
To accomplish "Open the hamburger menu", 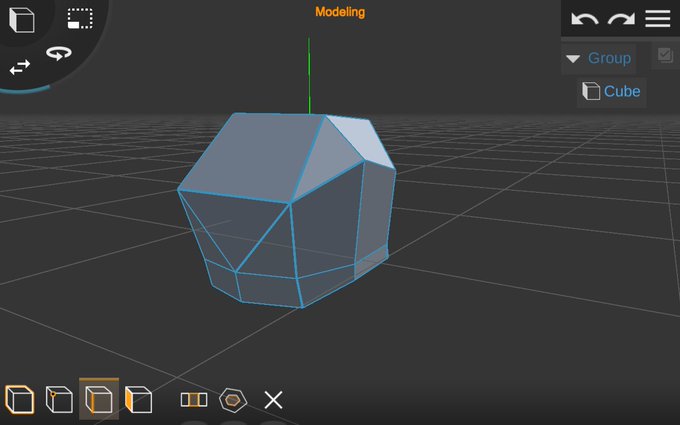I will point(657,19).
